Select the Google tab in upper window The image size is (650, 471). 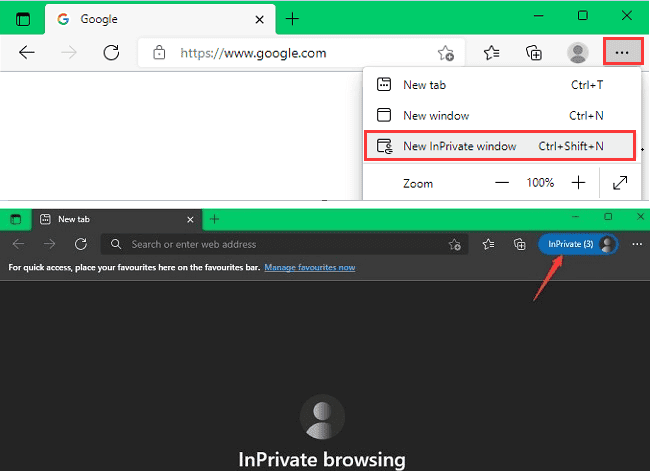coord(160,19)
